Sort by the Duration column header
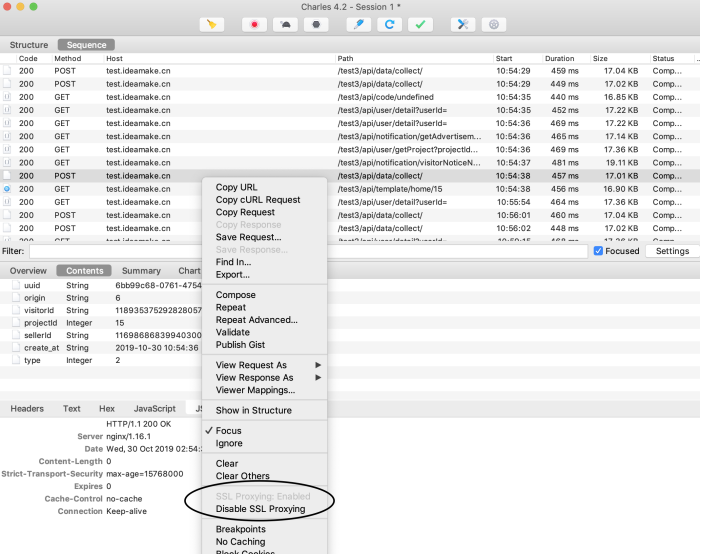 point(559,59)
